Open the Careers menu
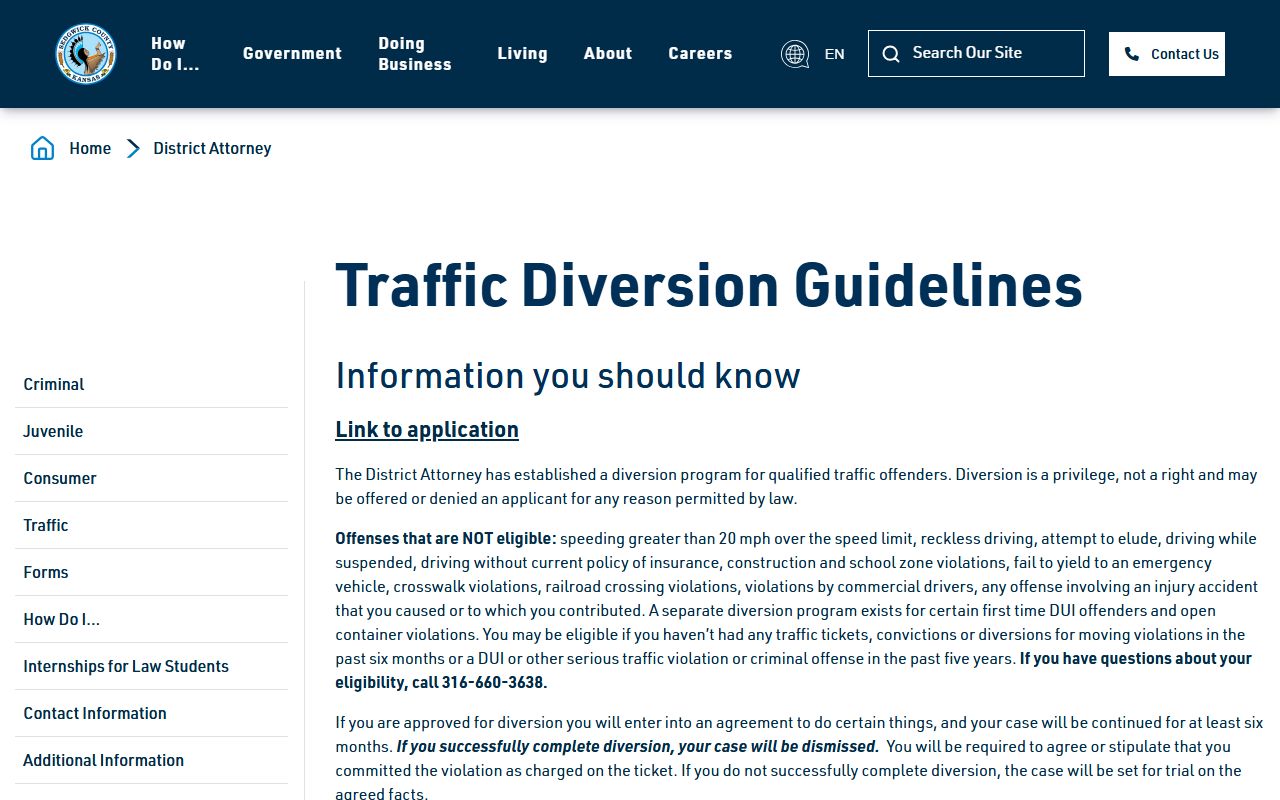 pyautogui.click(x=700, y=54)
